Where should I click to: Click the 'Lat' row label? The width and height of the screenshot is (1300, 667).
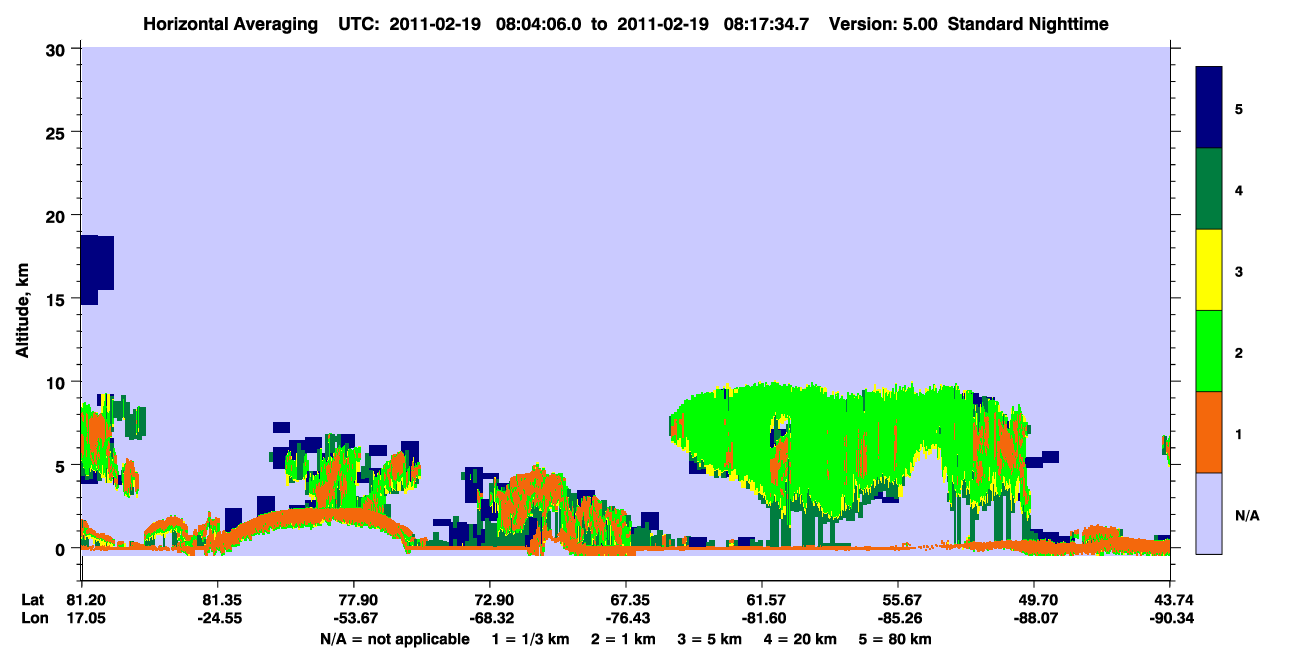click(x=33, y=600)
